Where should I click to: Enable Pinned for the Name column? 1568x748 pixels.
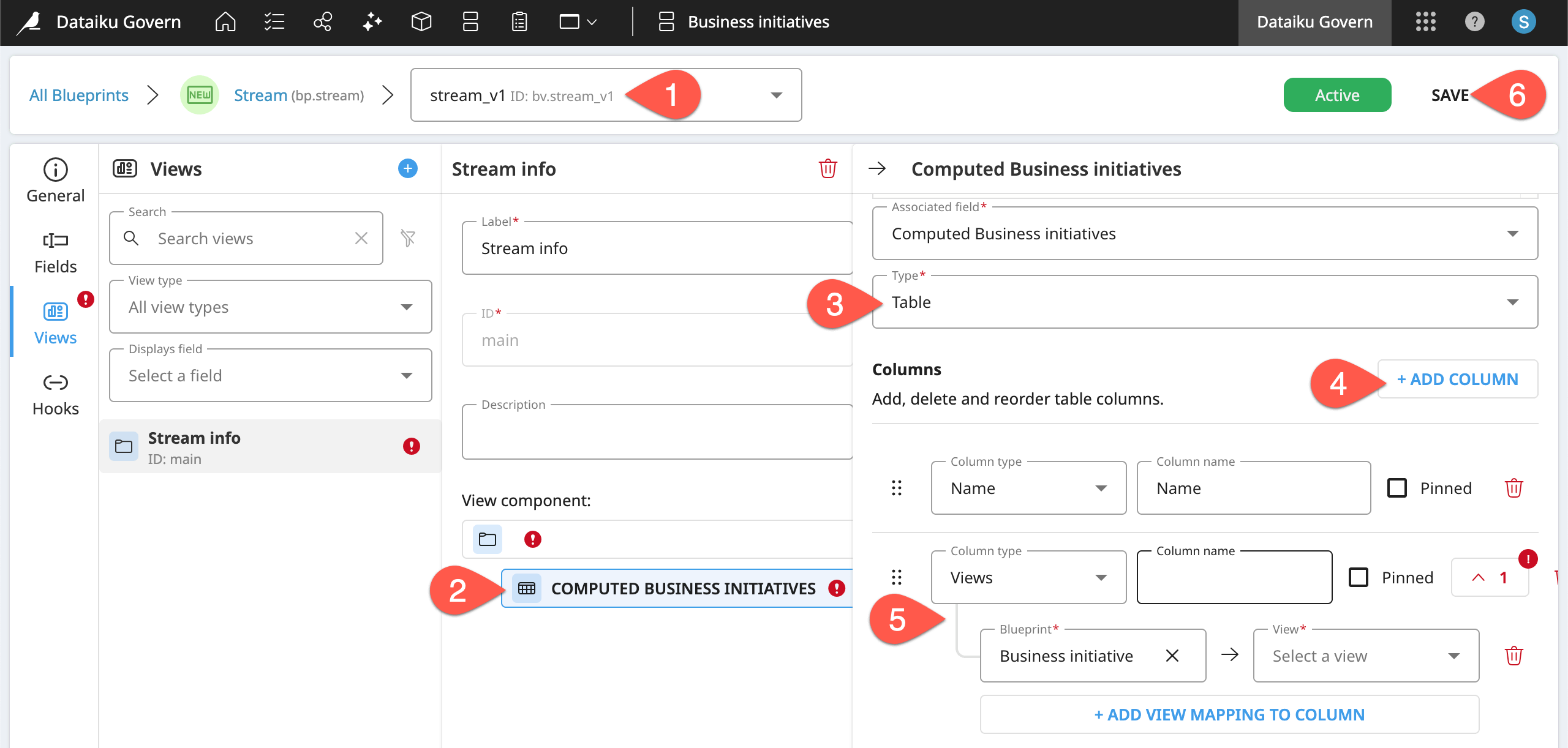(x=1397, y=487)
